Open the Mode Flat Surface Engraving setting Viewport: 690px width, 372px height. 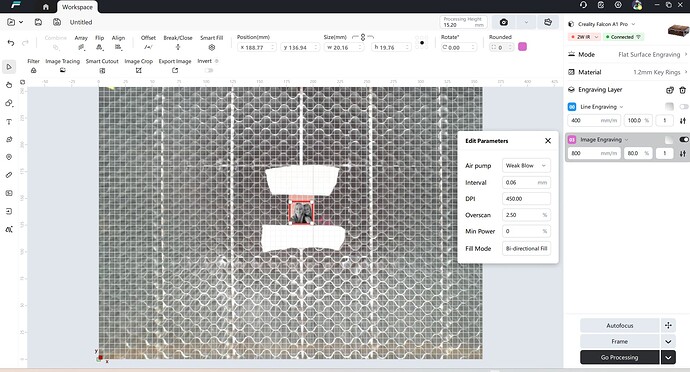point(628,55)
